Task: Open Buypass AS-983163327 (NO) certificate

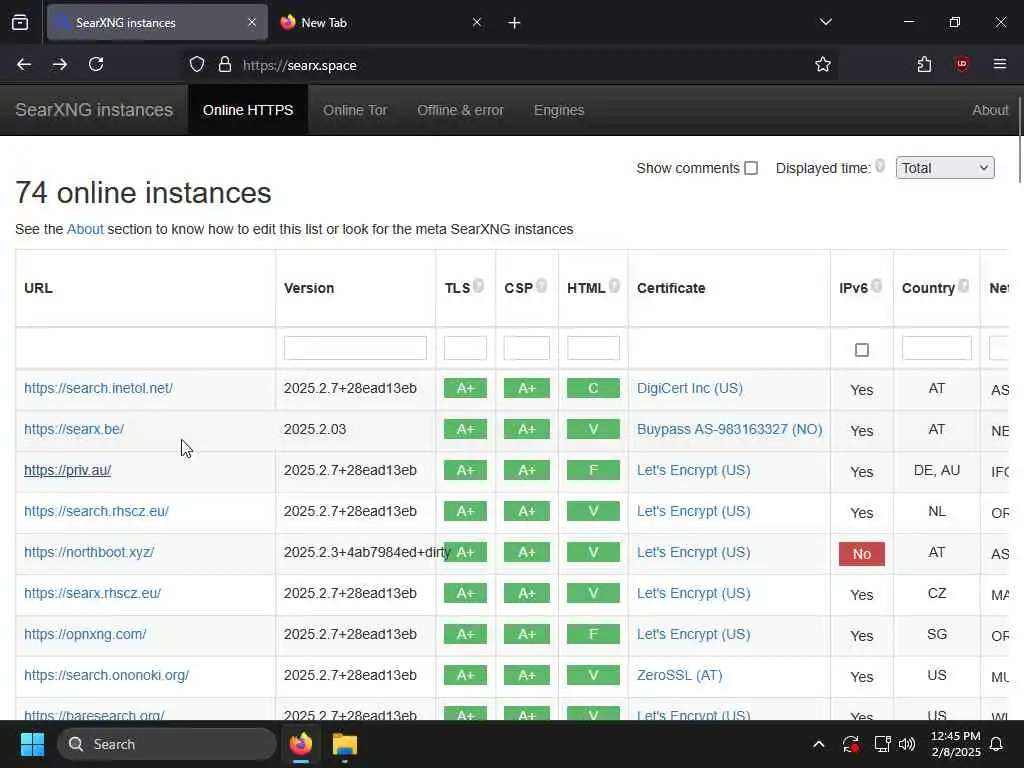Action: (729, 429)
